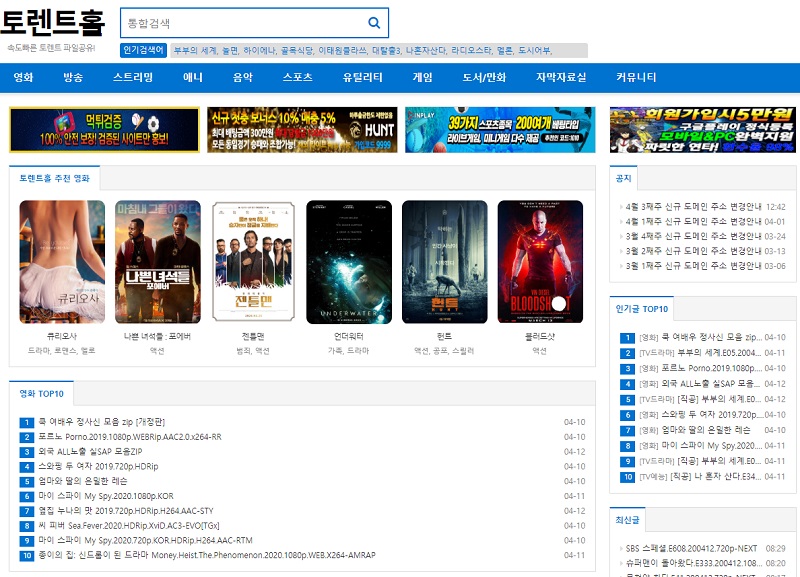This screenshot has width=800, height=577.
Task: Open 슈퍼맨이 돌아왔다.E333 latest post
Action: 694,563
